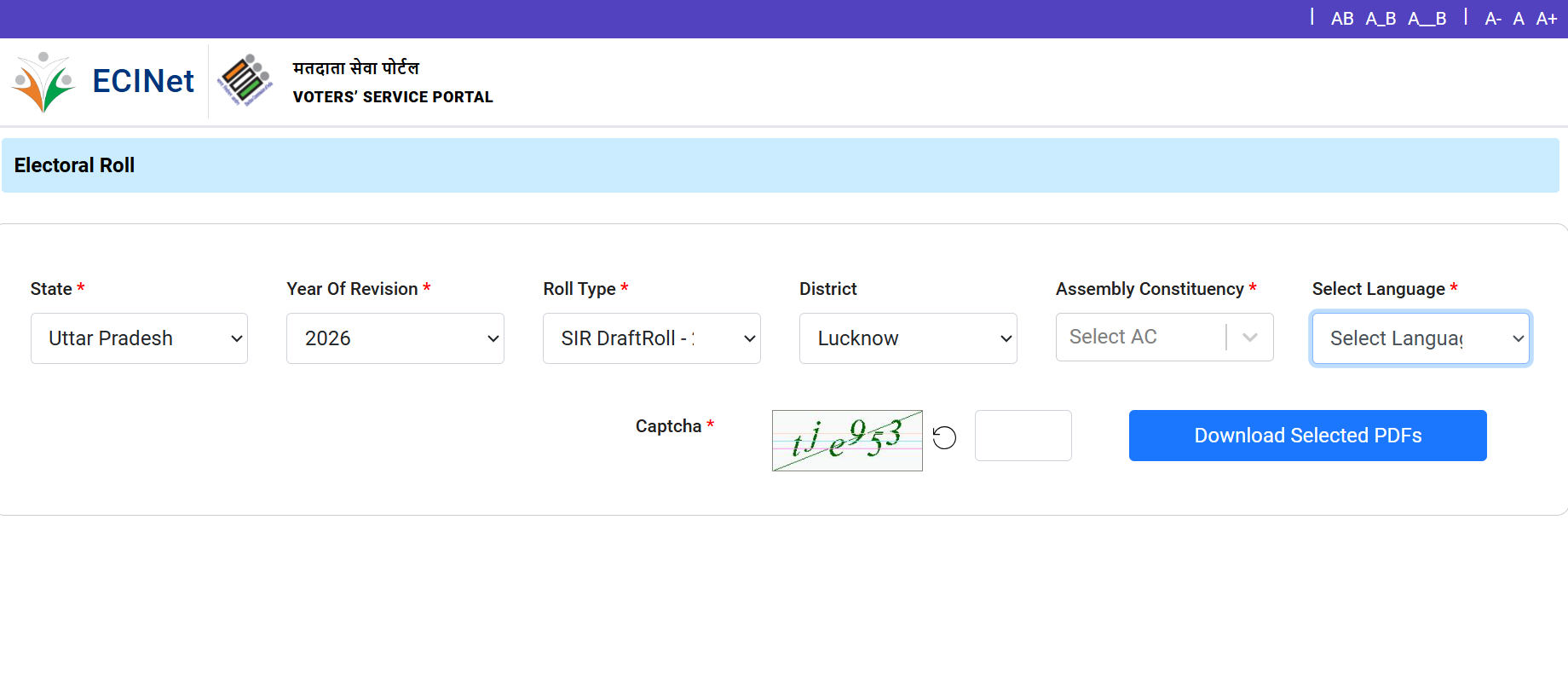Viewport: 1568px width, 693px height.
Task: Click the Voters' Service Portal title
Action: 393,97
